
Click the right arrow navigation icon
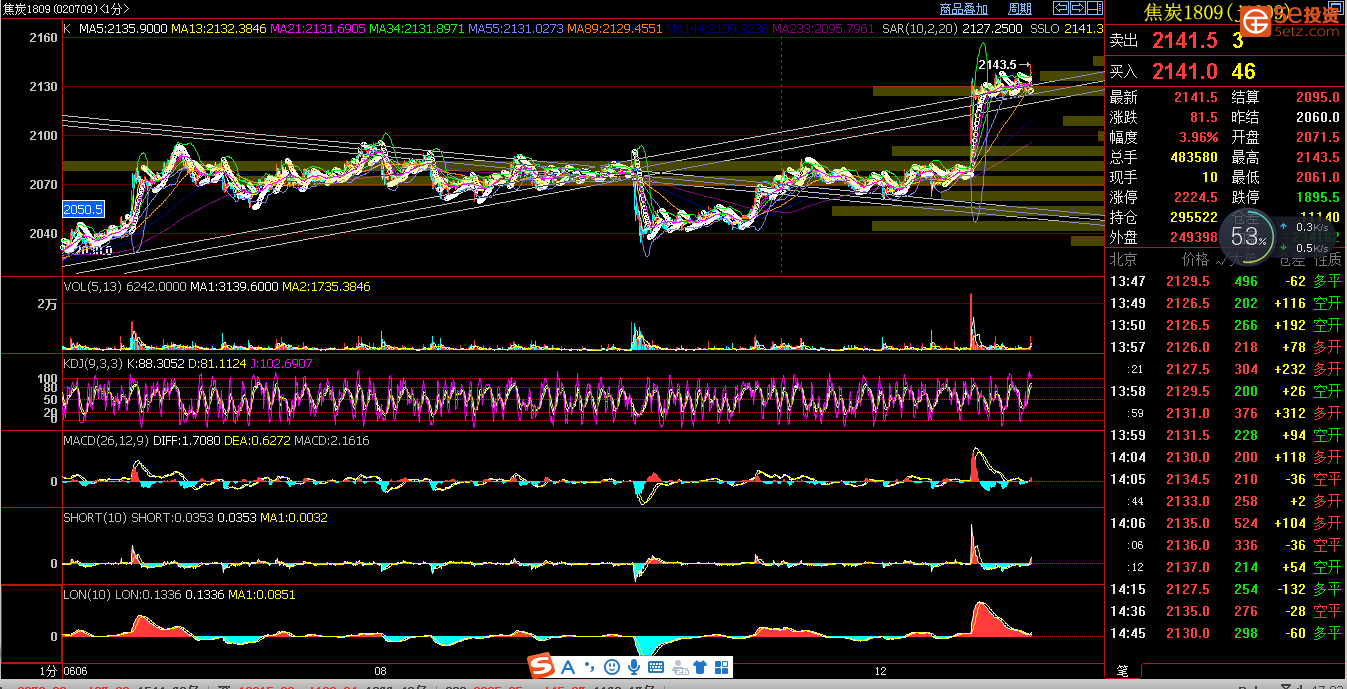pyautogui.click(x=1078, y=8)
